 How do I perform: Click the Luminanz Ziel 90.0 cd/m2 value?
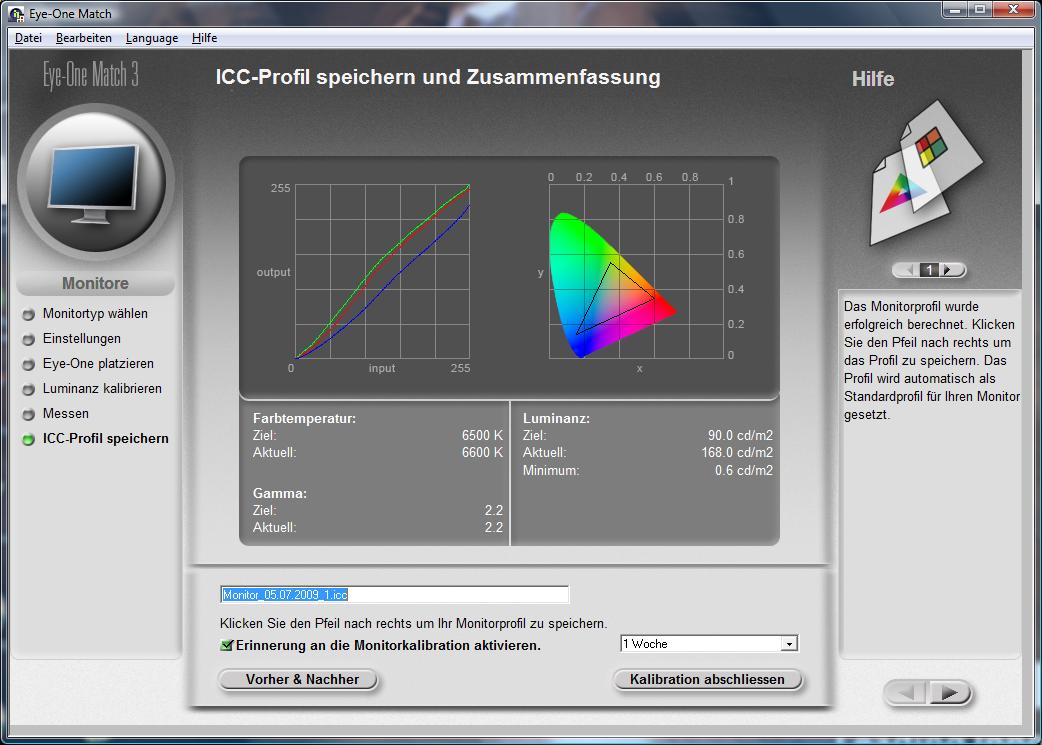[x=740, y=435]
